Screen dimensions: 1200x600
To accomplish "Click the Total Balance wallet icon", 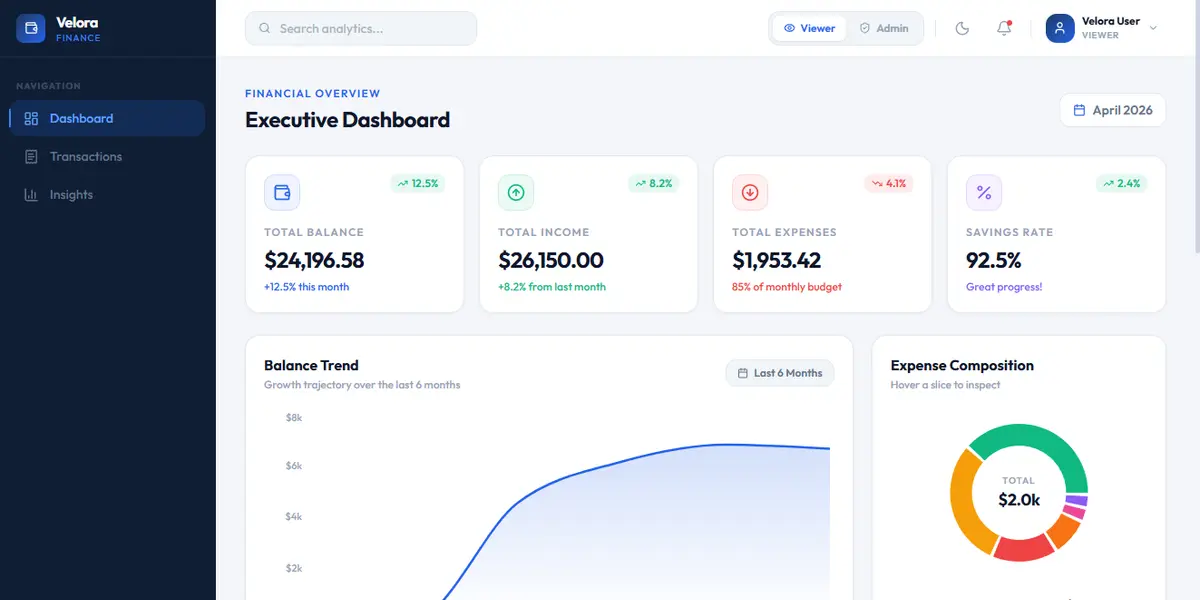I will [282, 192].
